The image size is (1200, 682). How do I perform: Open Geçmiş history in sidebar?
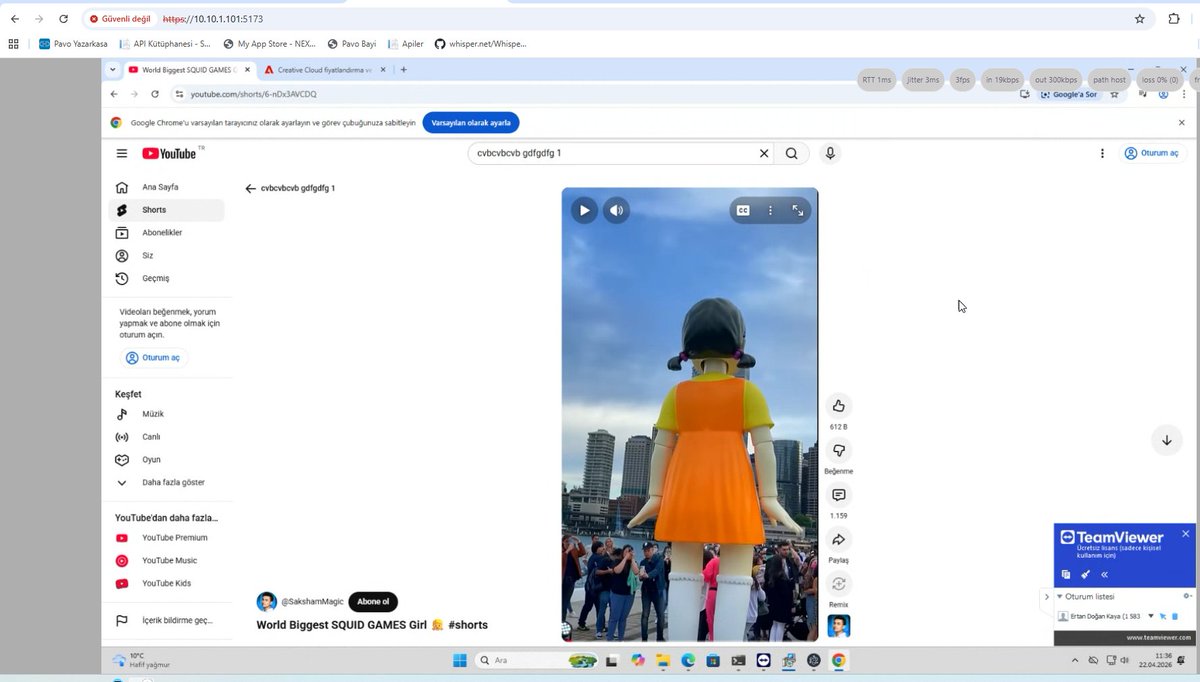[166, 278]
